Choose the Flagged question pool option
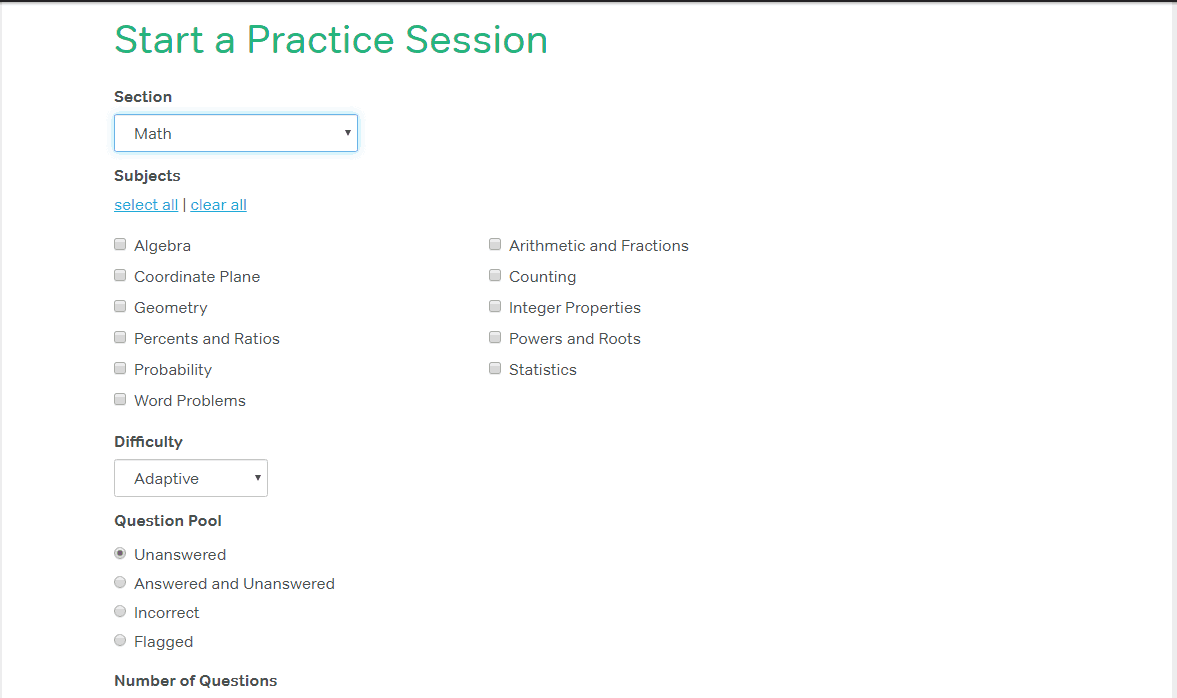Viewport: 1177px width, 698px height. [x=120, y=640]
